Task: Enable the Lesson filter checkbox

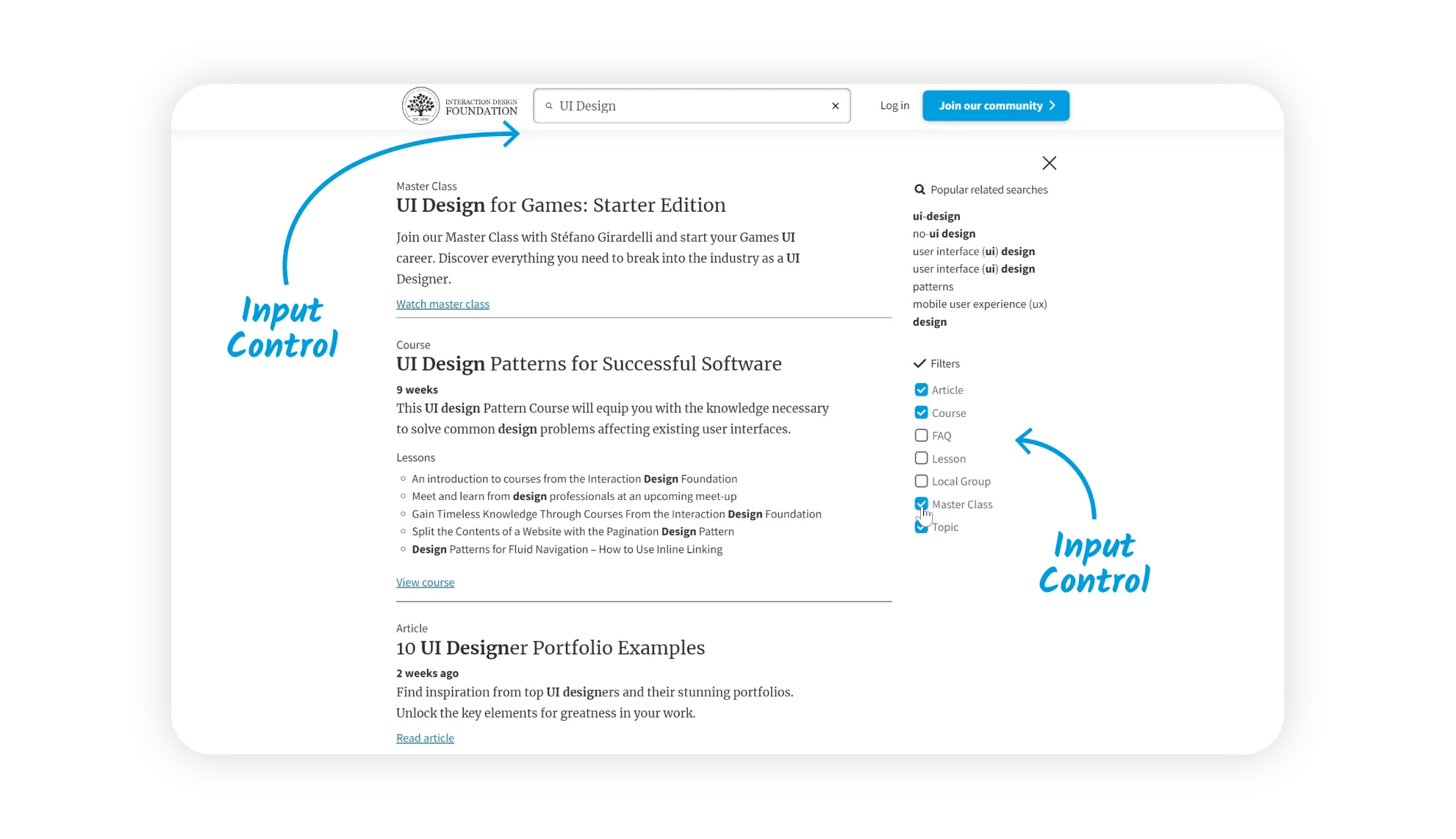Action: [x=921, y=458]
